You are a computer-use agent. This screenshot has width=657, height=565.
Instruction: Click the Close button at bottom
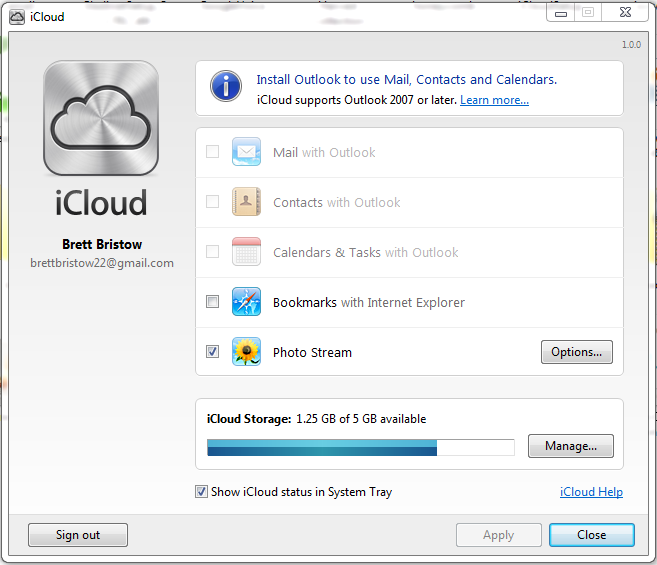[592, 535]
